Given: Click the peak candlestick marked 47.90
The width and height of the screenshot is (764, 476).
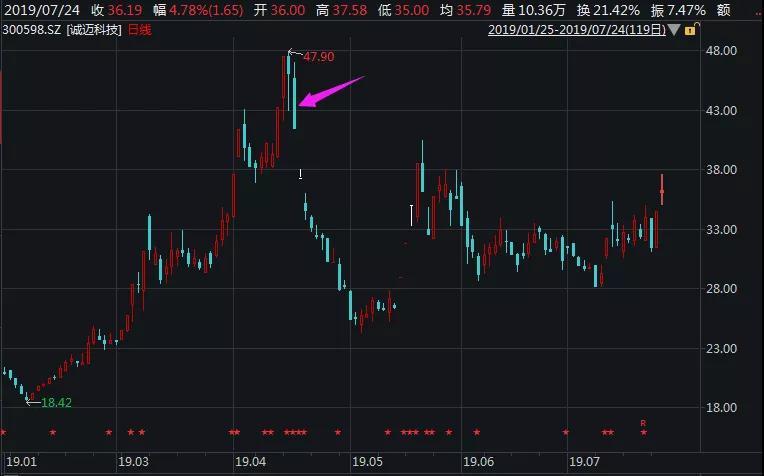Looking at the screenshot, I should tap(288, 80).
